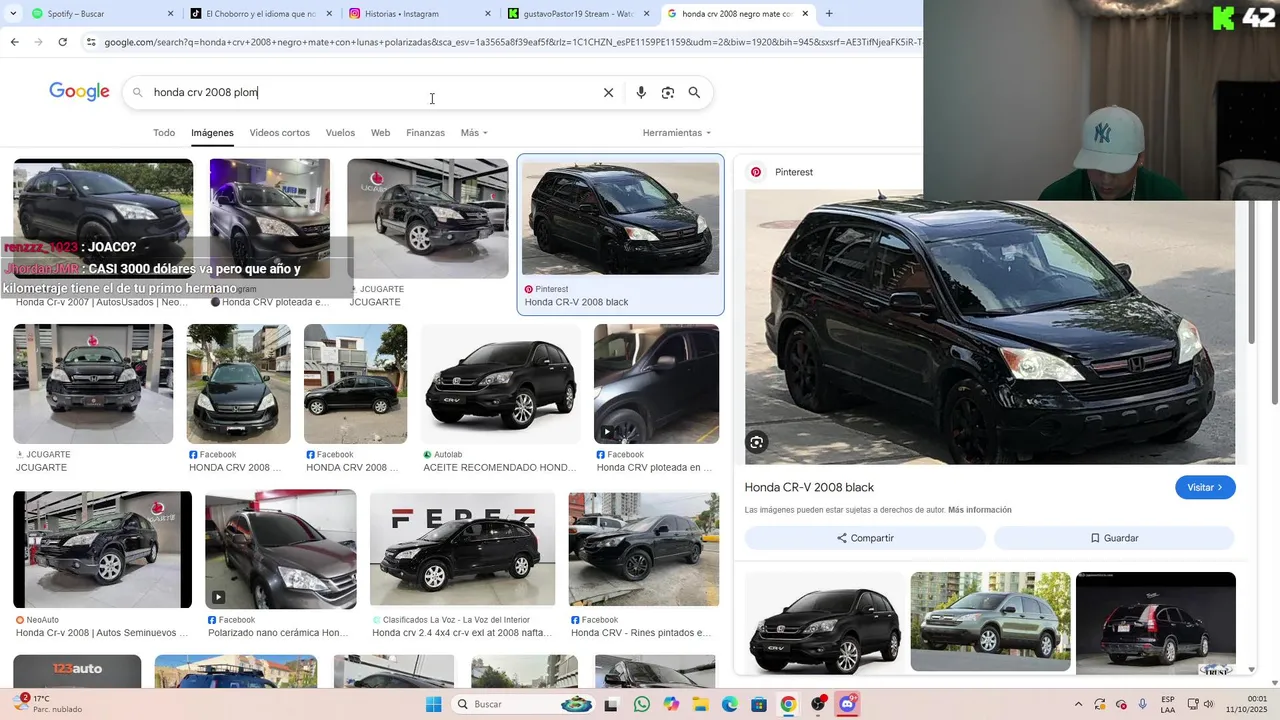
Task: Reload the page in Chrome
Action: click(x=62, y=42)
